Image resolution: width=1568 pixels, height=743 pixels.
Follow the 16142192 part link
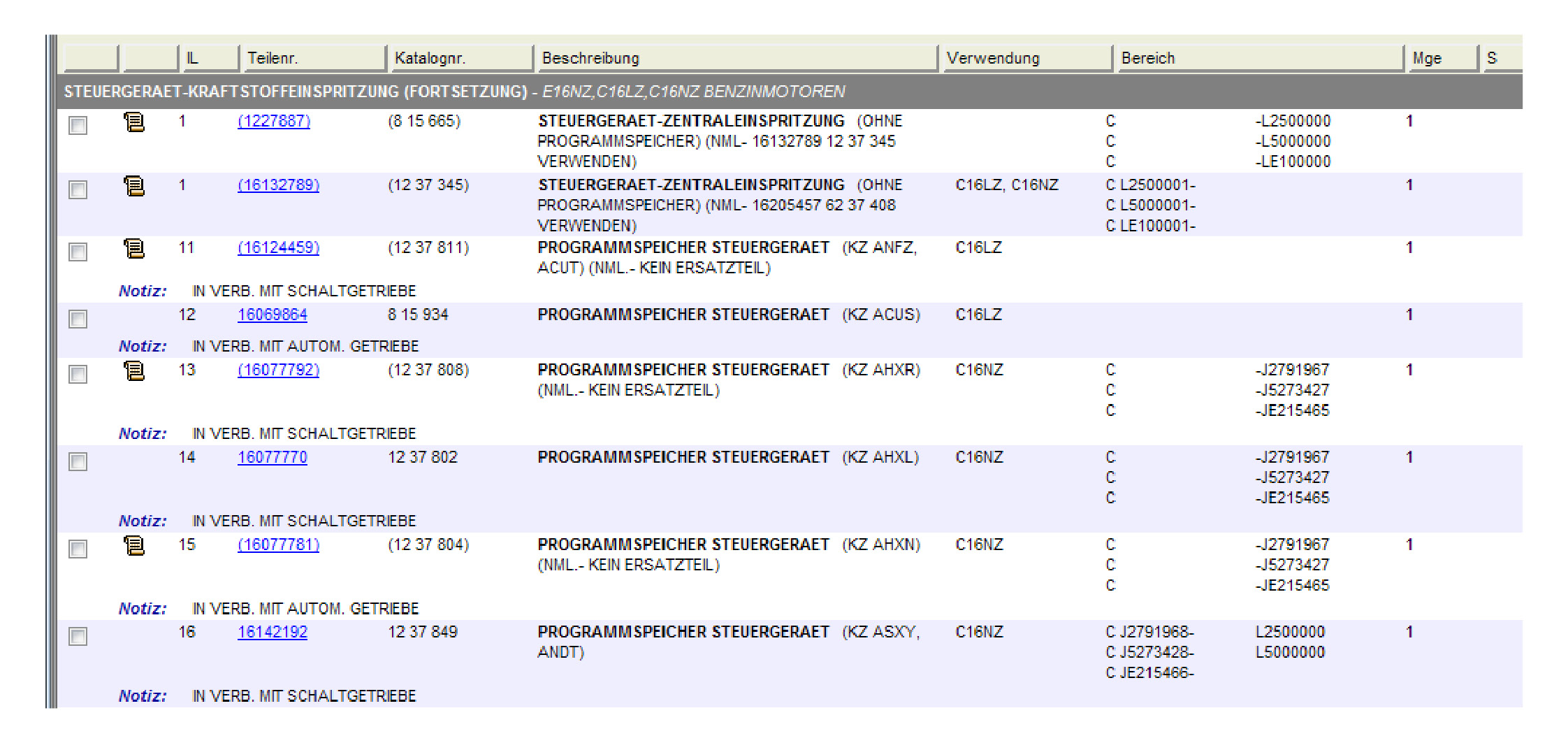pyautogui.click(x=272, y=633)
